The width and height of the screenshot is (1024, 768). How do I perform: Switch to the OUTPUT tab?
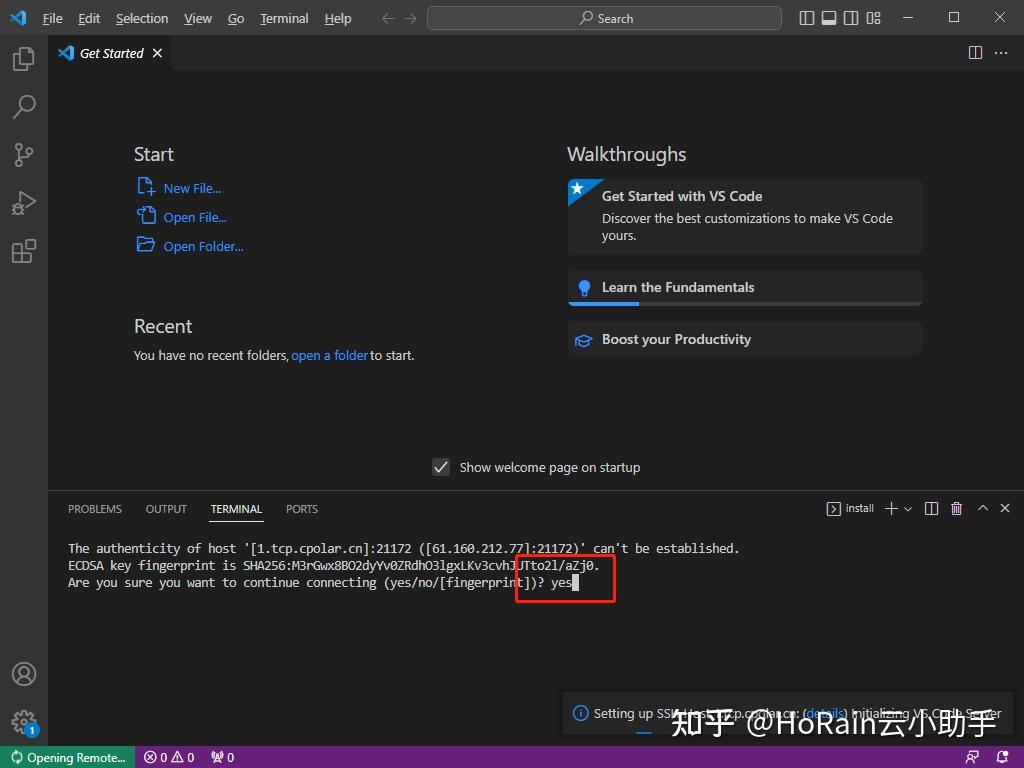coord(166,509)
